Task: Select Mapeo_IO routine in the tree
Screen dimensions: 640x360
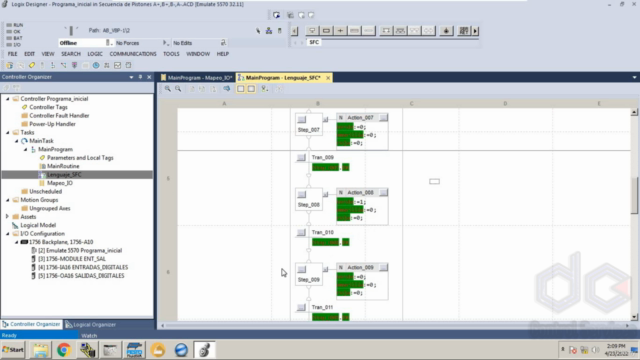Action: coord(60,183)
